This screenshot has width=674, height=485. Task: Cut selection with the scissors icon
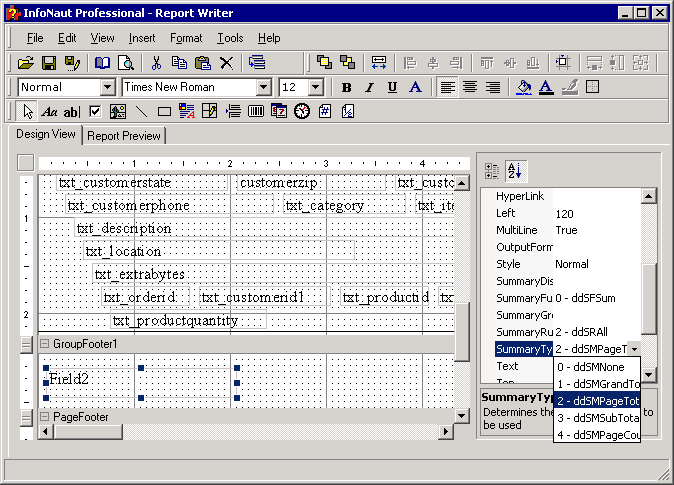click(156, 63)
